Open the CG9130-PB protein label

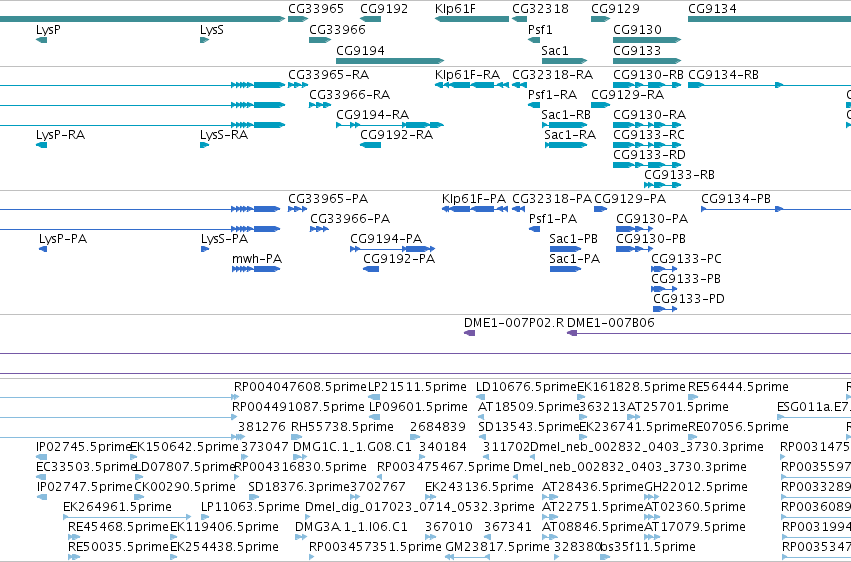(651, 239)
